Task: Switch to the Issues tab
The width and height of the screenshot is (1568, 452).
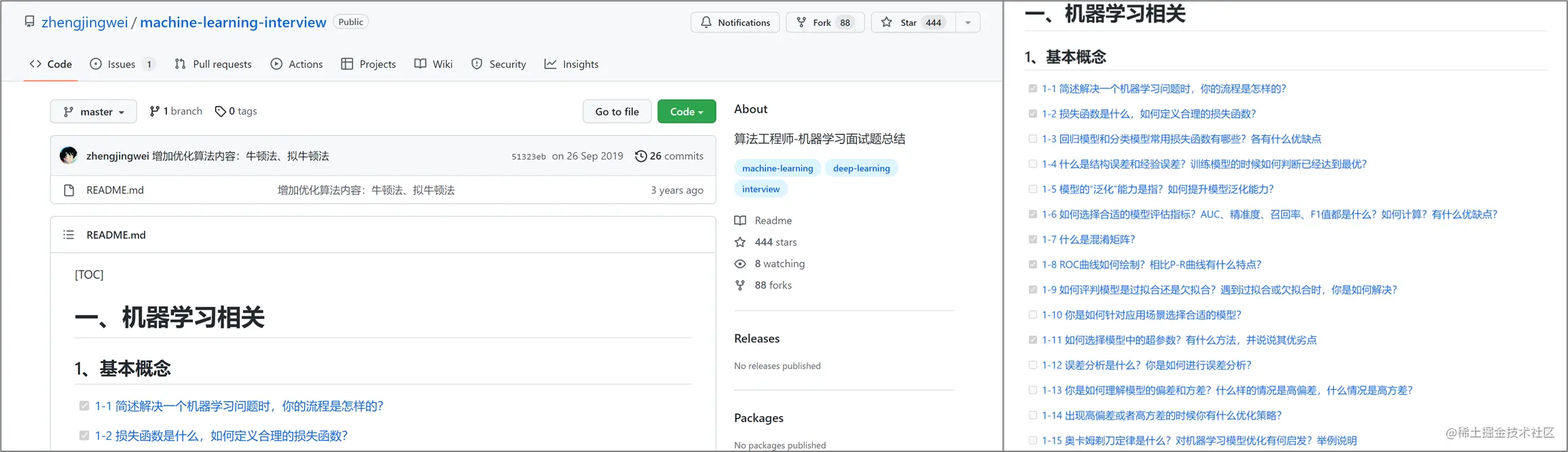Action: [122, 64]
